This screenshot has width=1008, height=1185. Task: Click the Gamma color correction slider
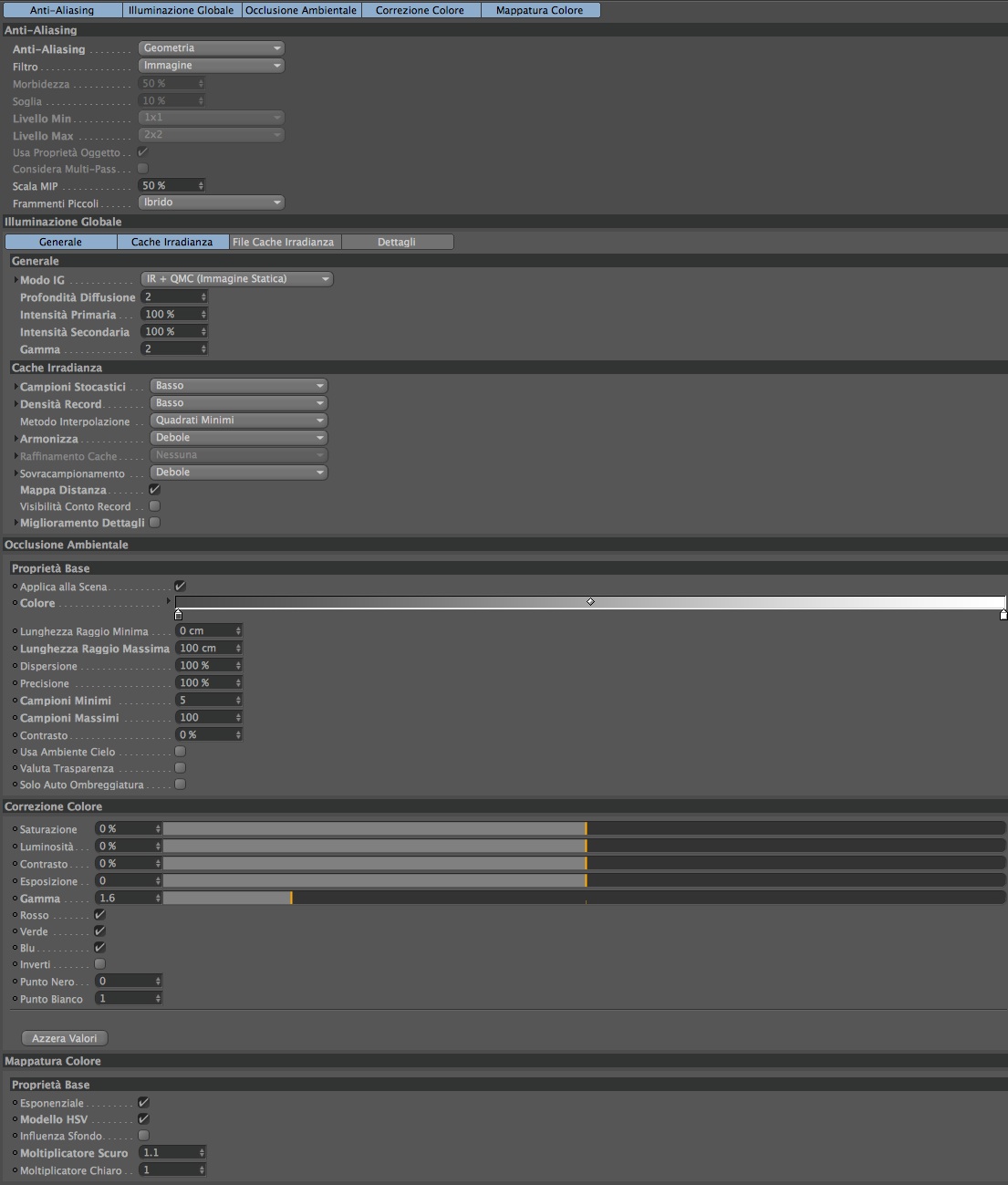[x=584, y=899]
